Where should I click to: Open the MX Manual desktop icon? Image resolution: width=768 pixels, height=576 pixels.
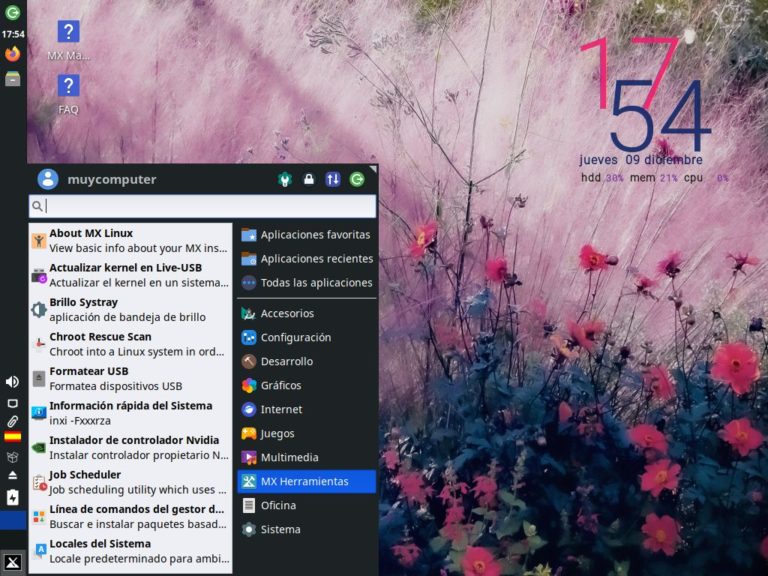pos(69,41)
